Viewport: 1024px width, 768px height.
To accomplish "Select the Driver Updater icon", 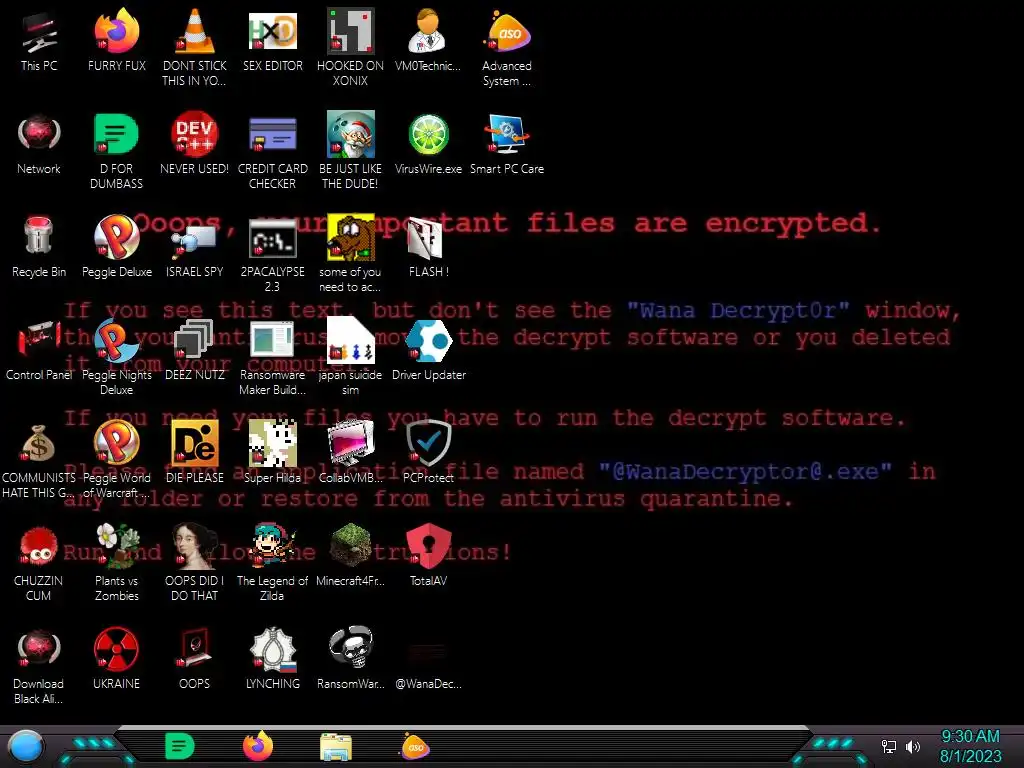I will (x=428, y=351).
